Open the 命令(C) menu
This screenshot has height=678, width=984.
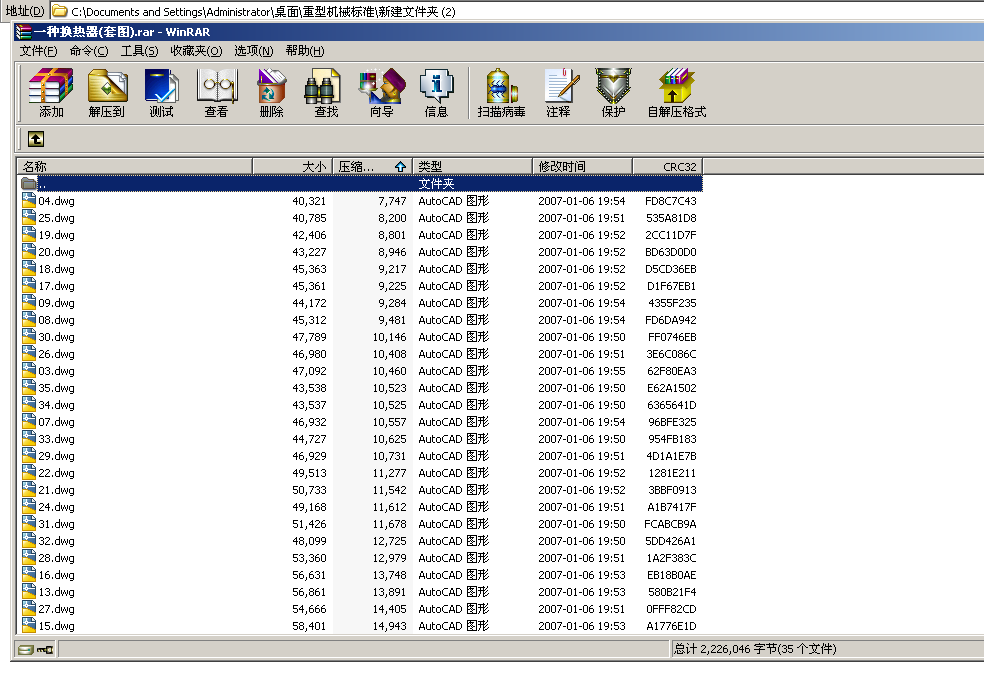pos(88,51)
